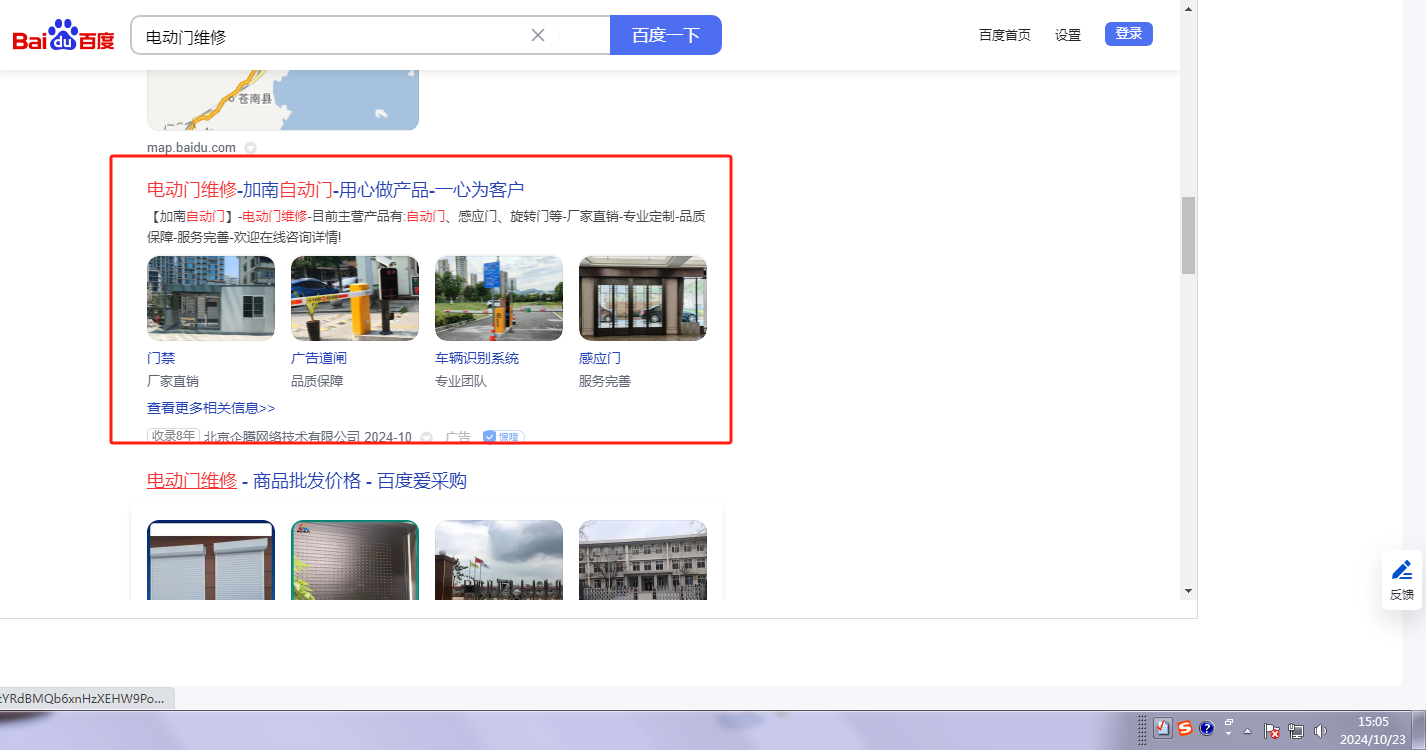The width and height of the screenshot is (1426, 750).
Task: Click the 广告 ad label
Action: (458, 437)
